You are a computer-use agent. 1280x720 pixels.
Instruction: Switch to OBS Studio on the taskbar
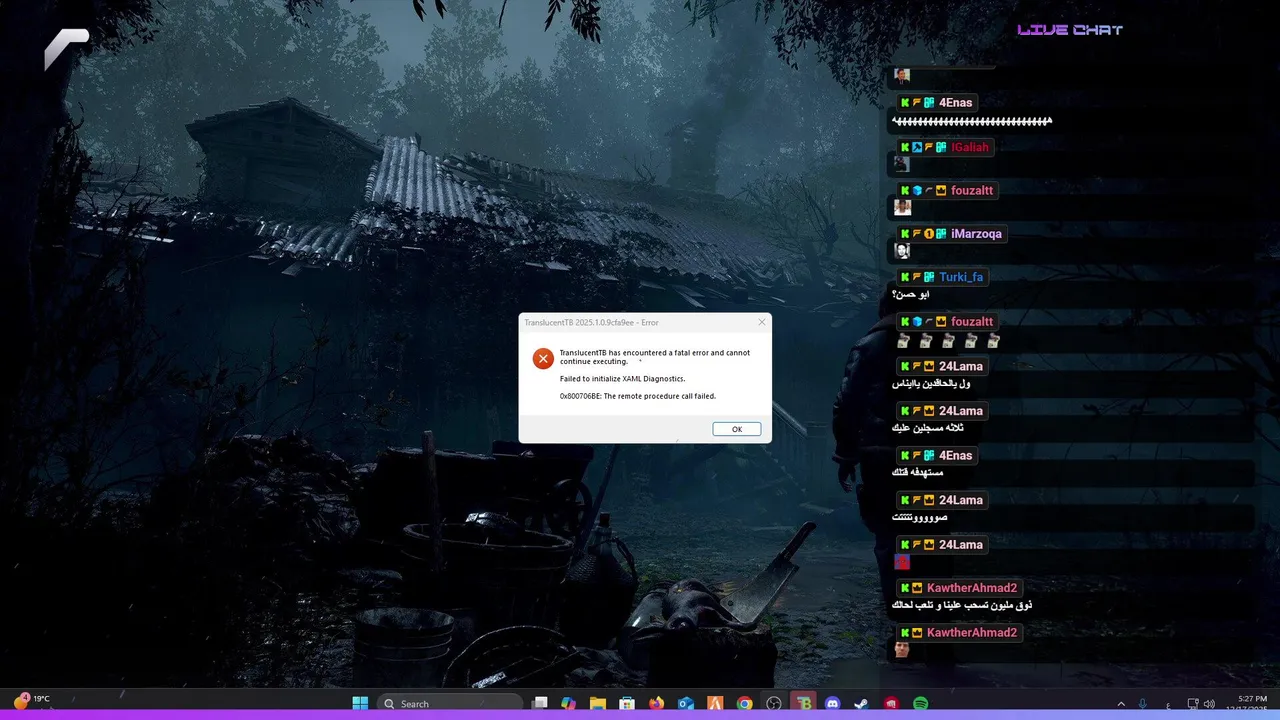774,703
